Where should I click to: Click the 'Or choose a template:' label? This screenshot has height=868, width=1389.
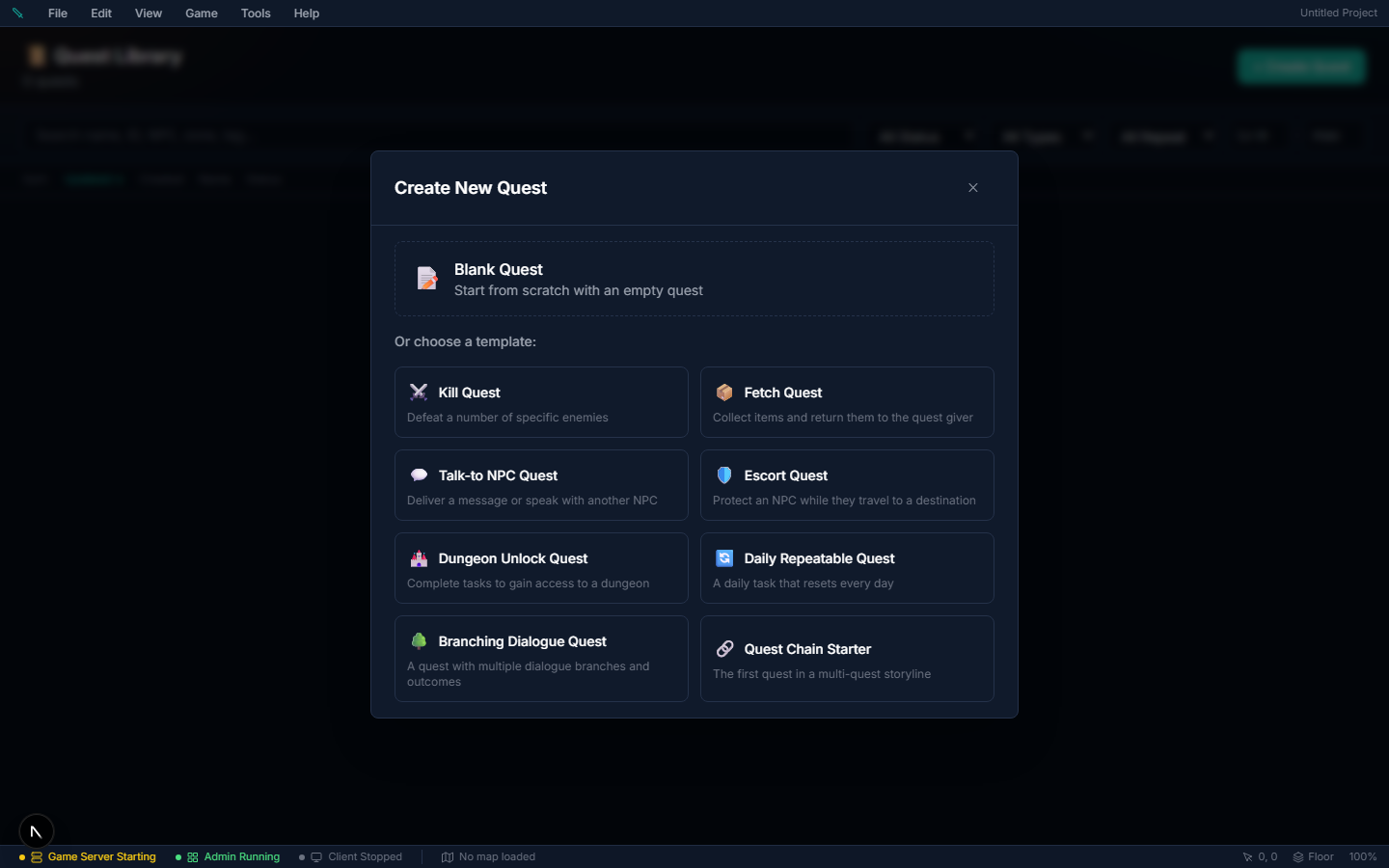pos(465,341)
